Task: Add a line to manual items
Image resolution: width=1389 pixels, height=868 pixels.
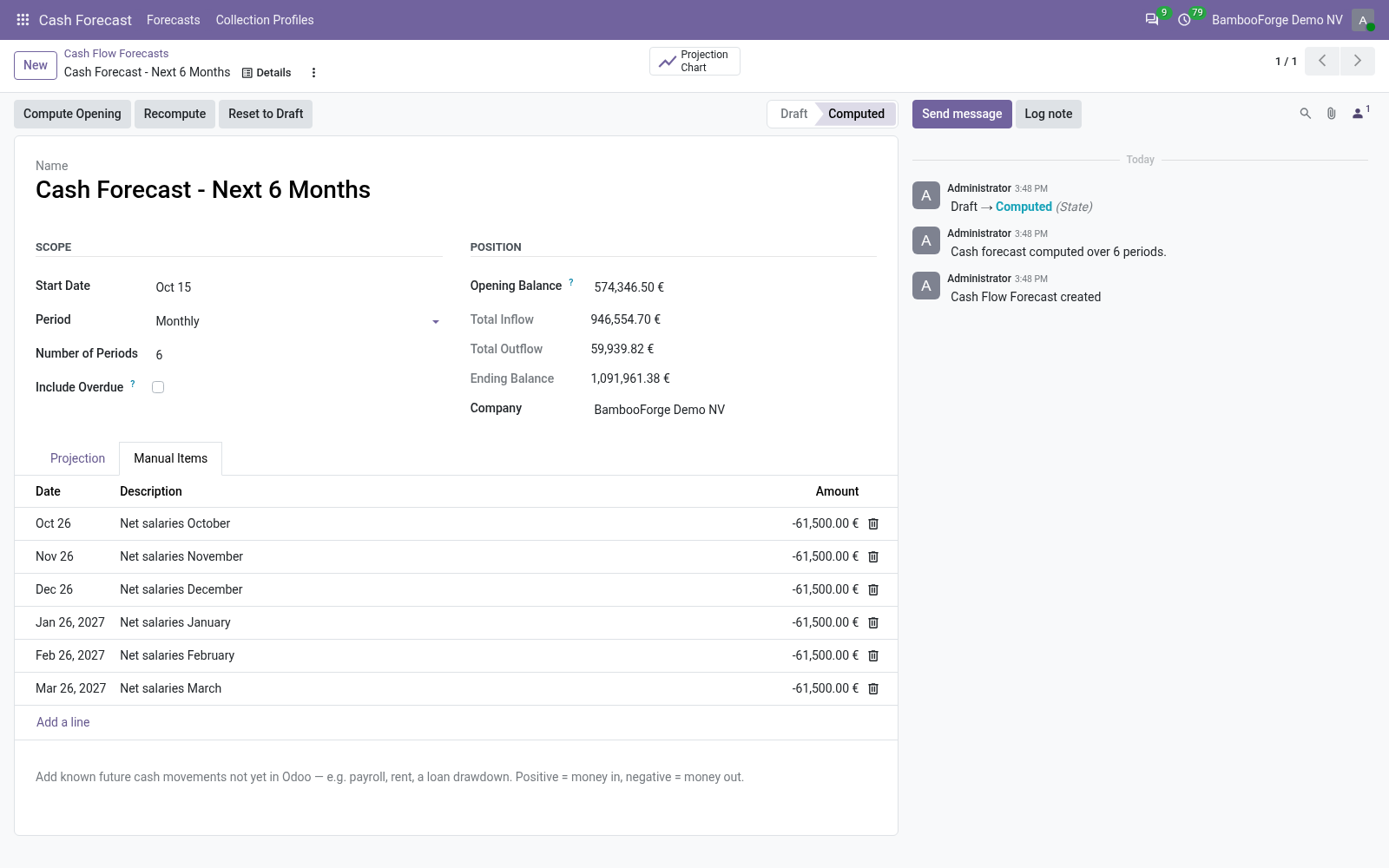Action: (x=63, y=722)
